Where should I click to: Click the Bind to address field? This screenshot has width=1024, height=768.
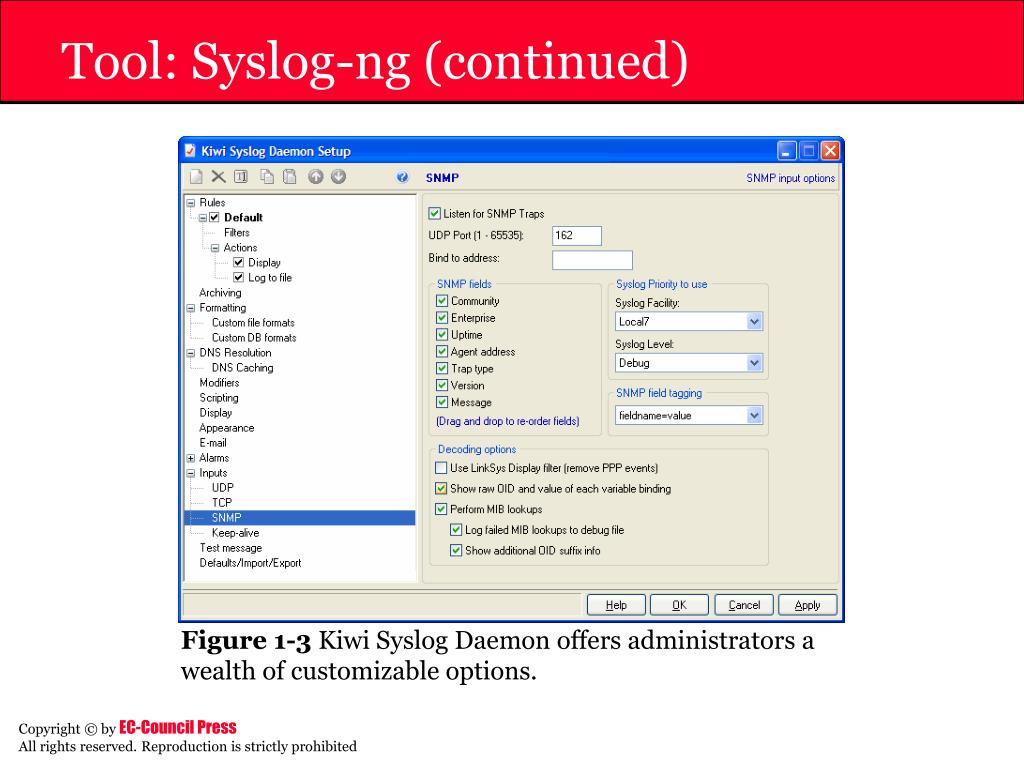(592, 260)
